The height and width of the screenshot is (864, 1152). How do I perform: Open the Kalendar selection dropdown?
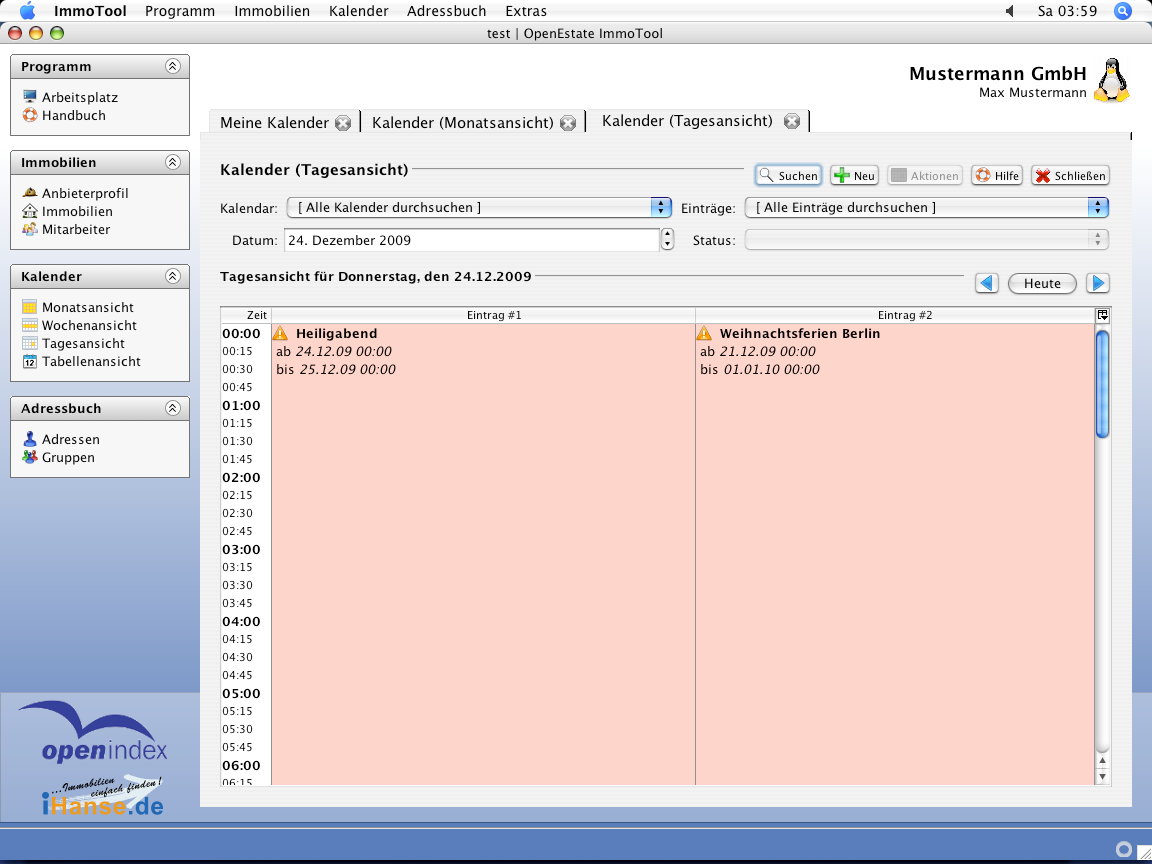(x=478, y=207)
